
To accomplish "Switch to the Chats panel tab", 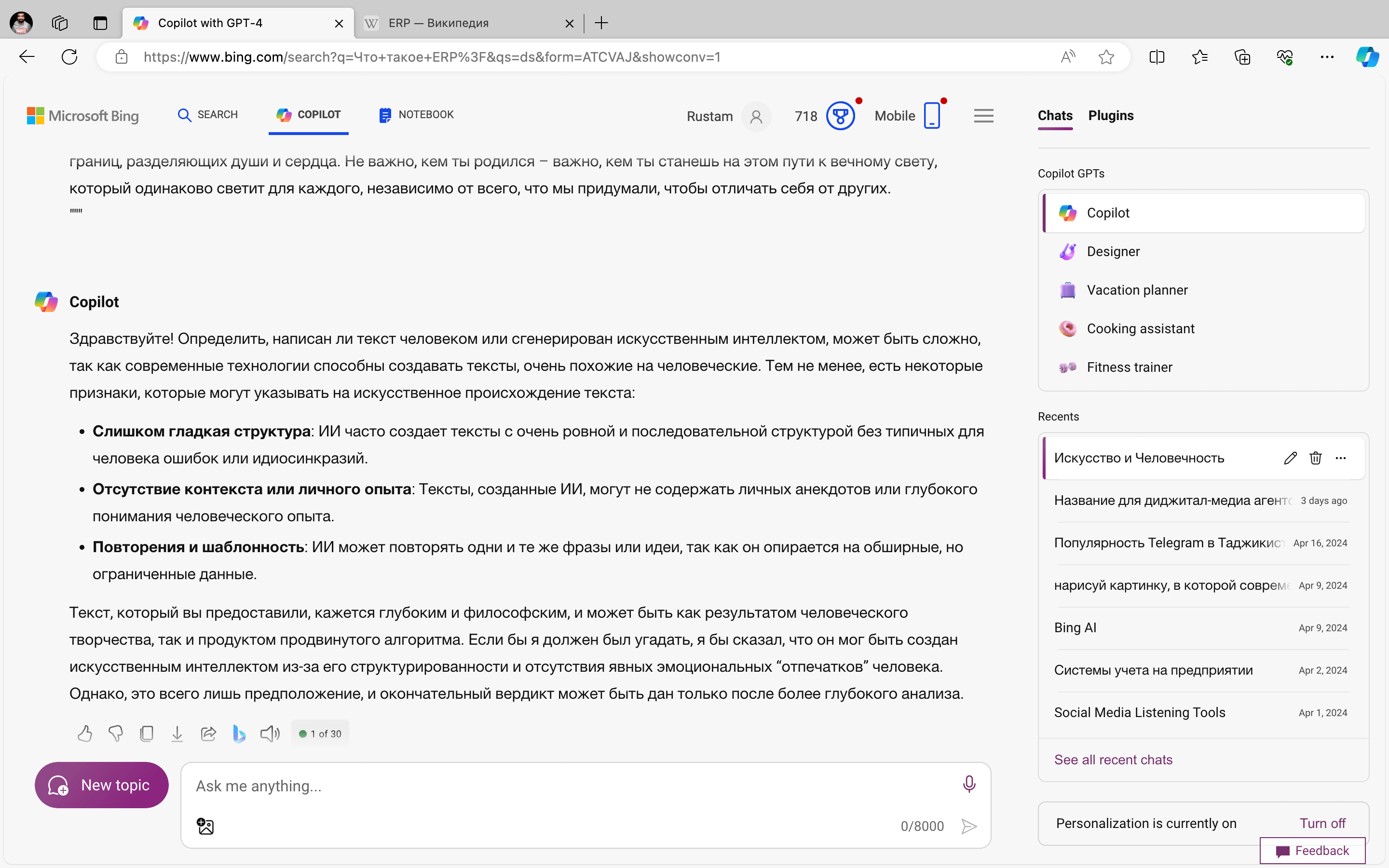I will [x=1055, y=115].
